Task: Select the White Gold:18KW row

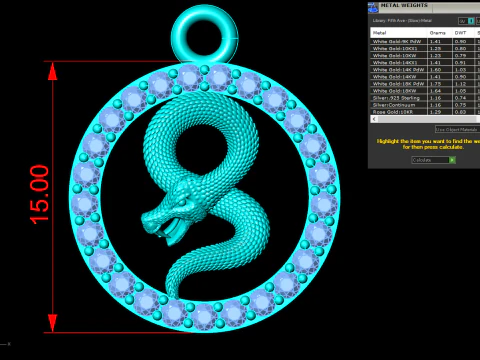Action: click(425, 91)
